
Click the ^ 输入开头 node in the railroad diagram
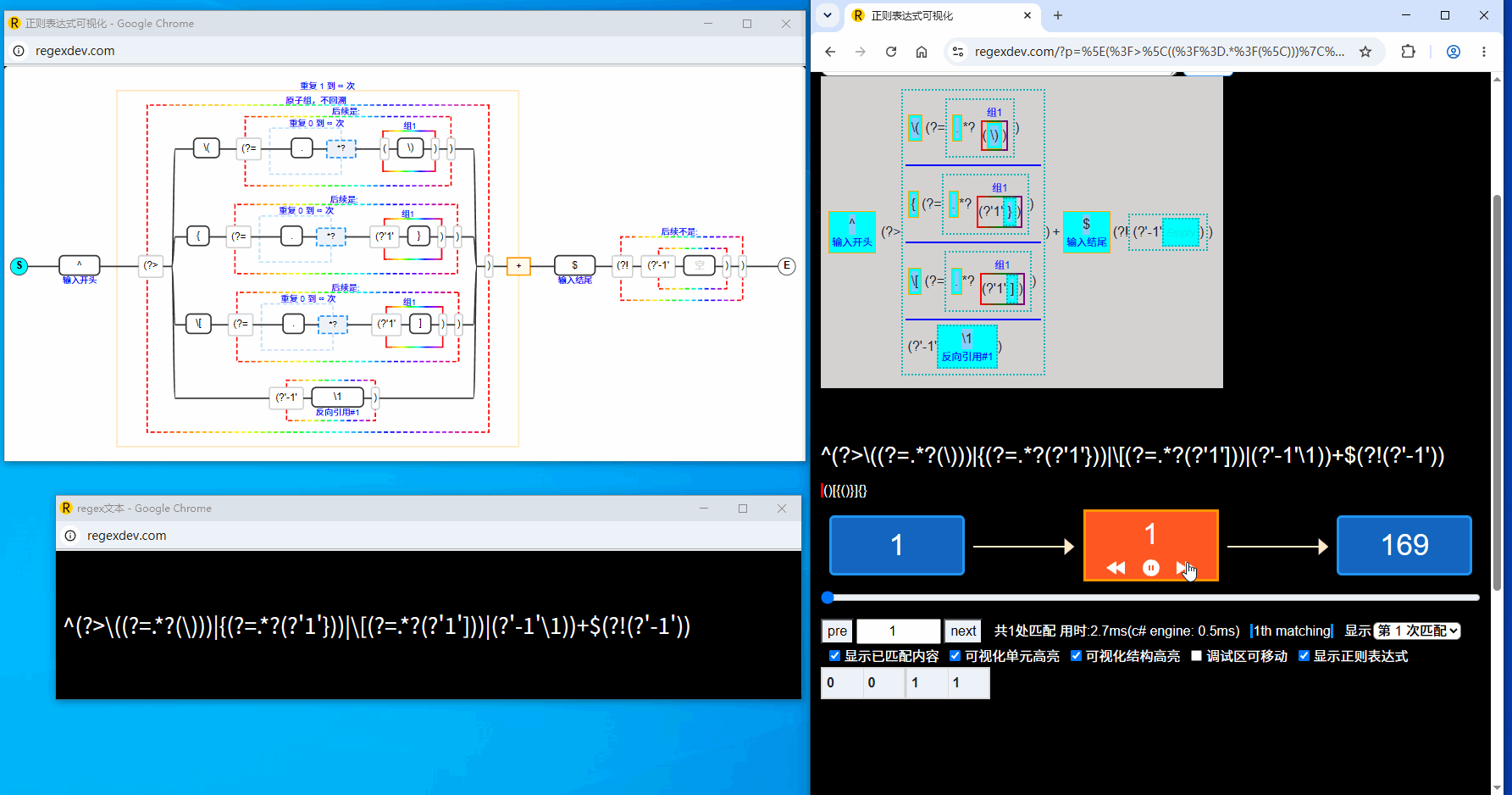coord(80,265)
